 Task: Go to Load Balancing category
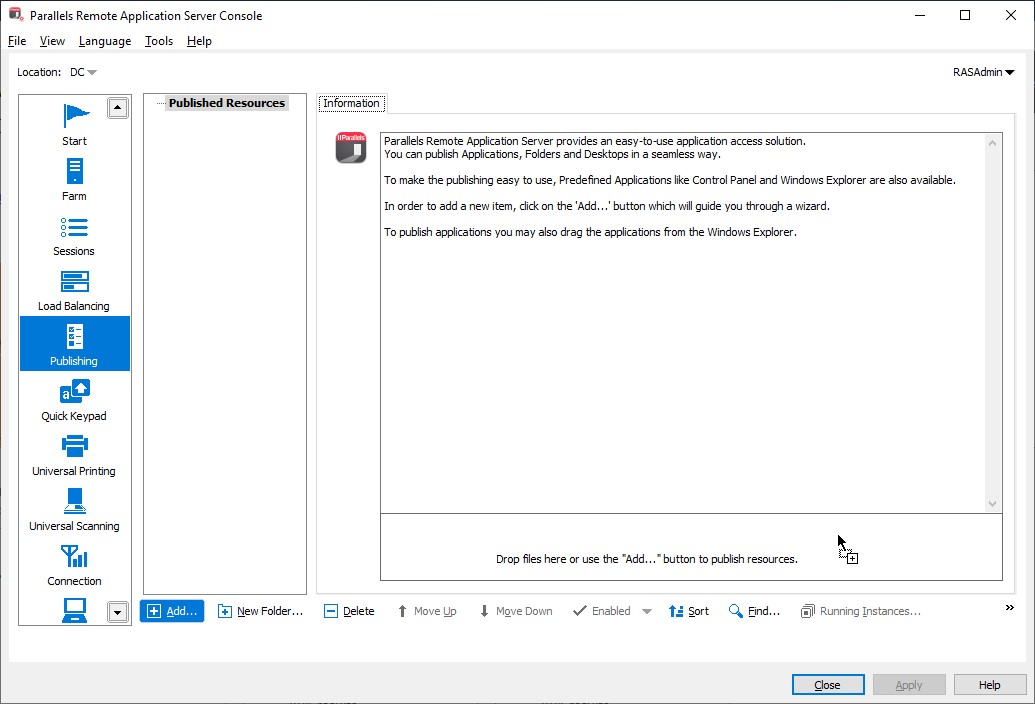click(75, 290)
